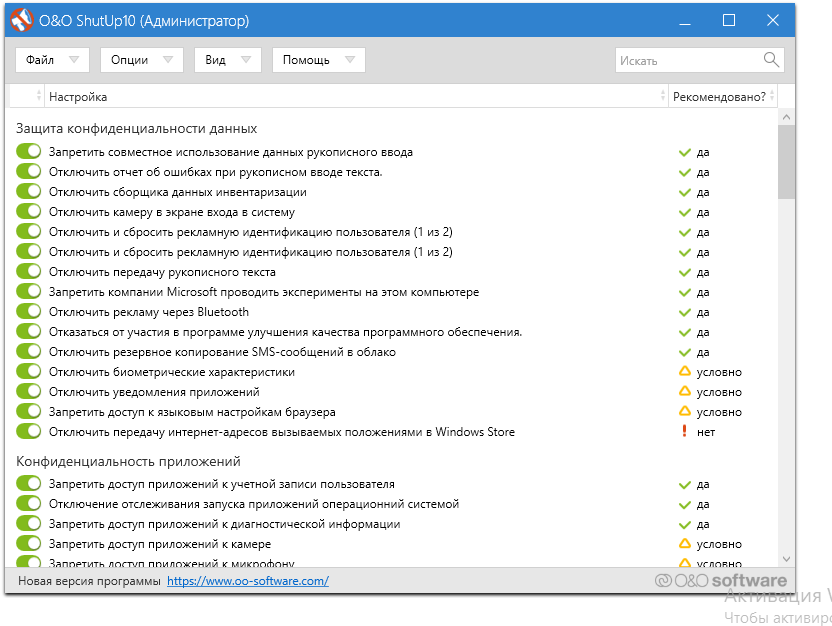Open the Опции dropdown arrow
Screen dimensions: 832x626
coord(168,59)
